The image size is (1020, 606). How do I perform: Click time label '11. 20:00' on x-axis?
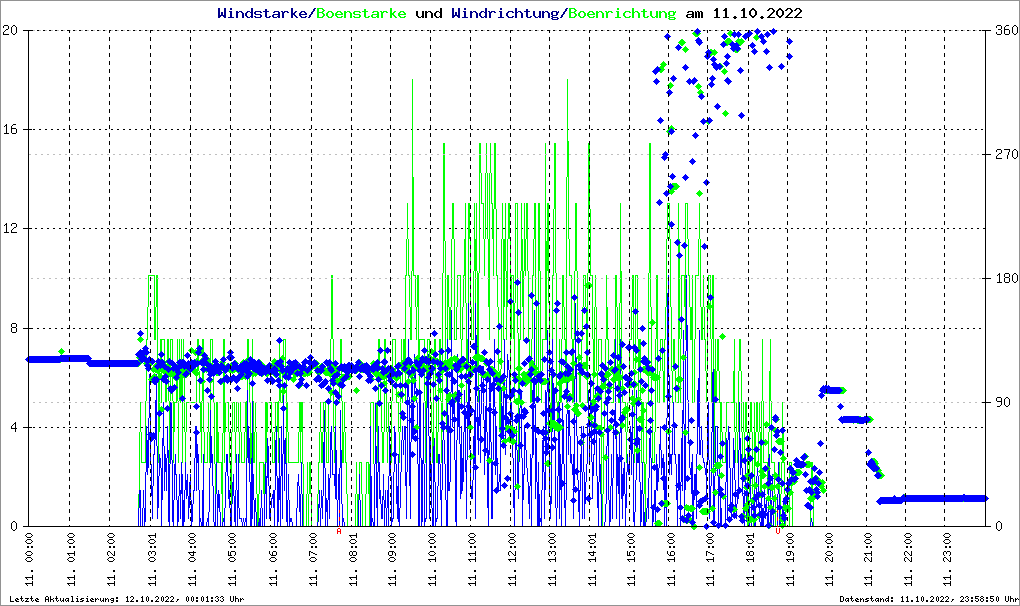point(827,560)
